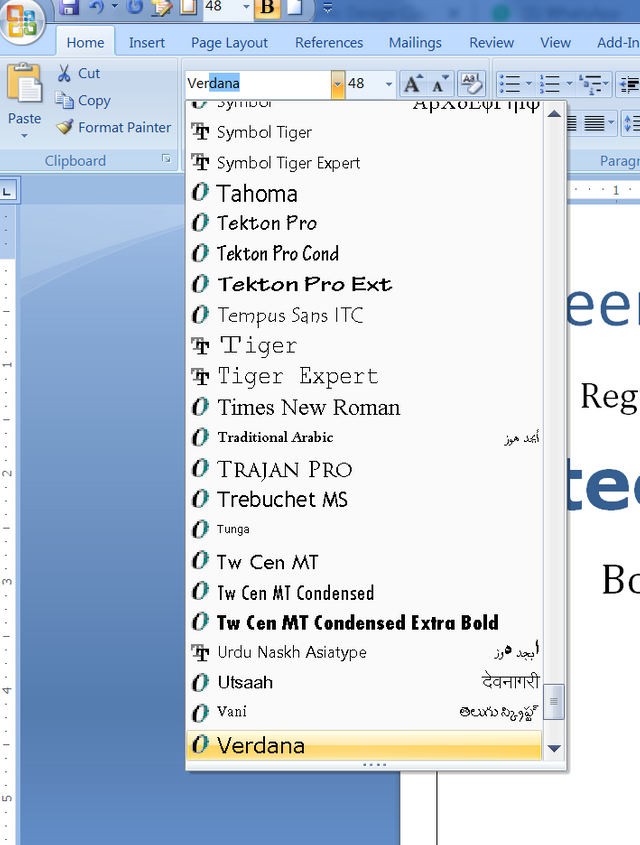The image size is (640, 845).
Task: Expand the Paste options arrow
Action: (x=24, y=135)
